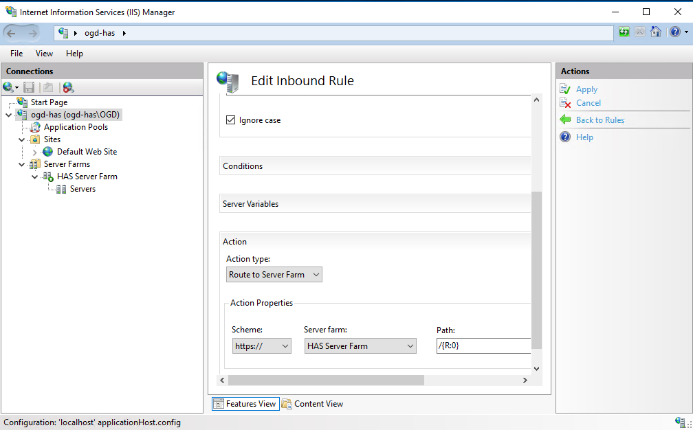Open the Help menu
Image resolution: width=693 pixels, height=430 pixels.
74,53
